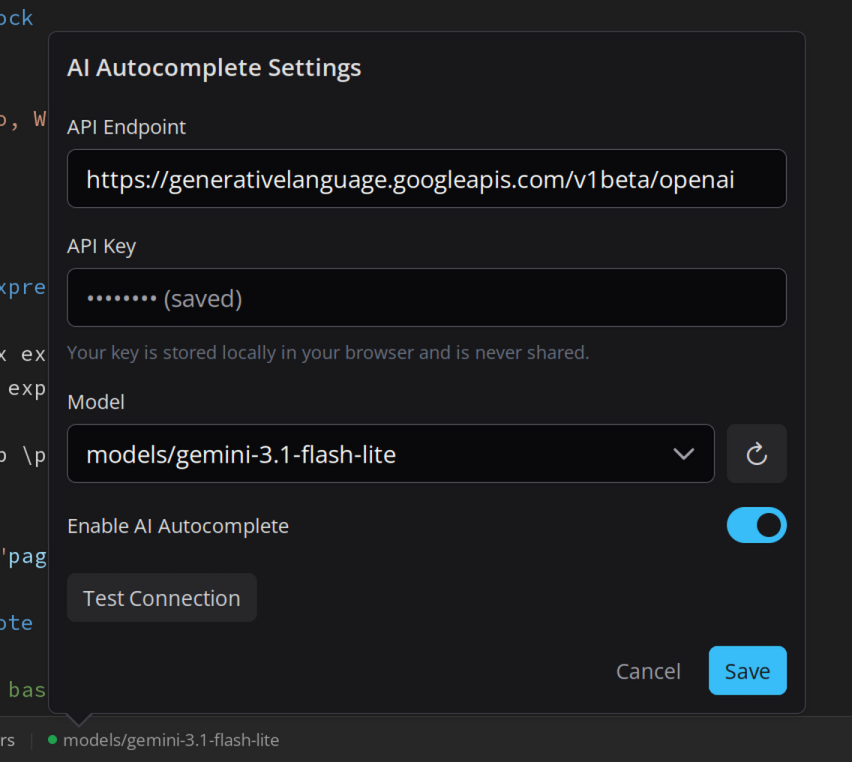
Task: Focus the API Endpoint URL field
Action: [x=427, y=179]
